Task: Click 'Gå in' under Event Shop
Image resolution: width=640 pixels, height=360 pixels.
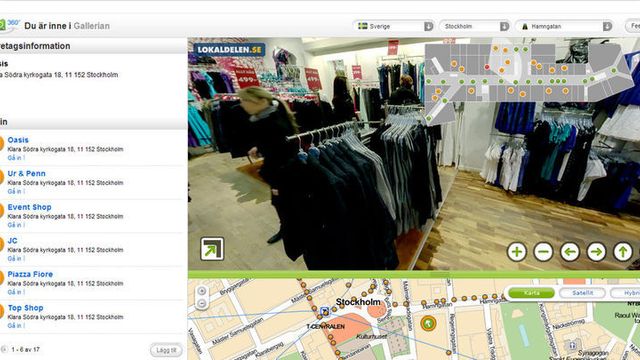Action: [16, 225]
